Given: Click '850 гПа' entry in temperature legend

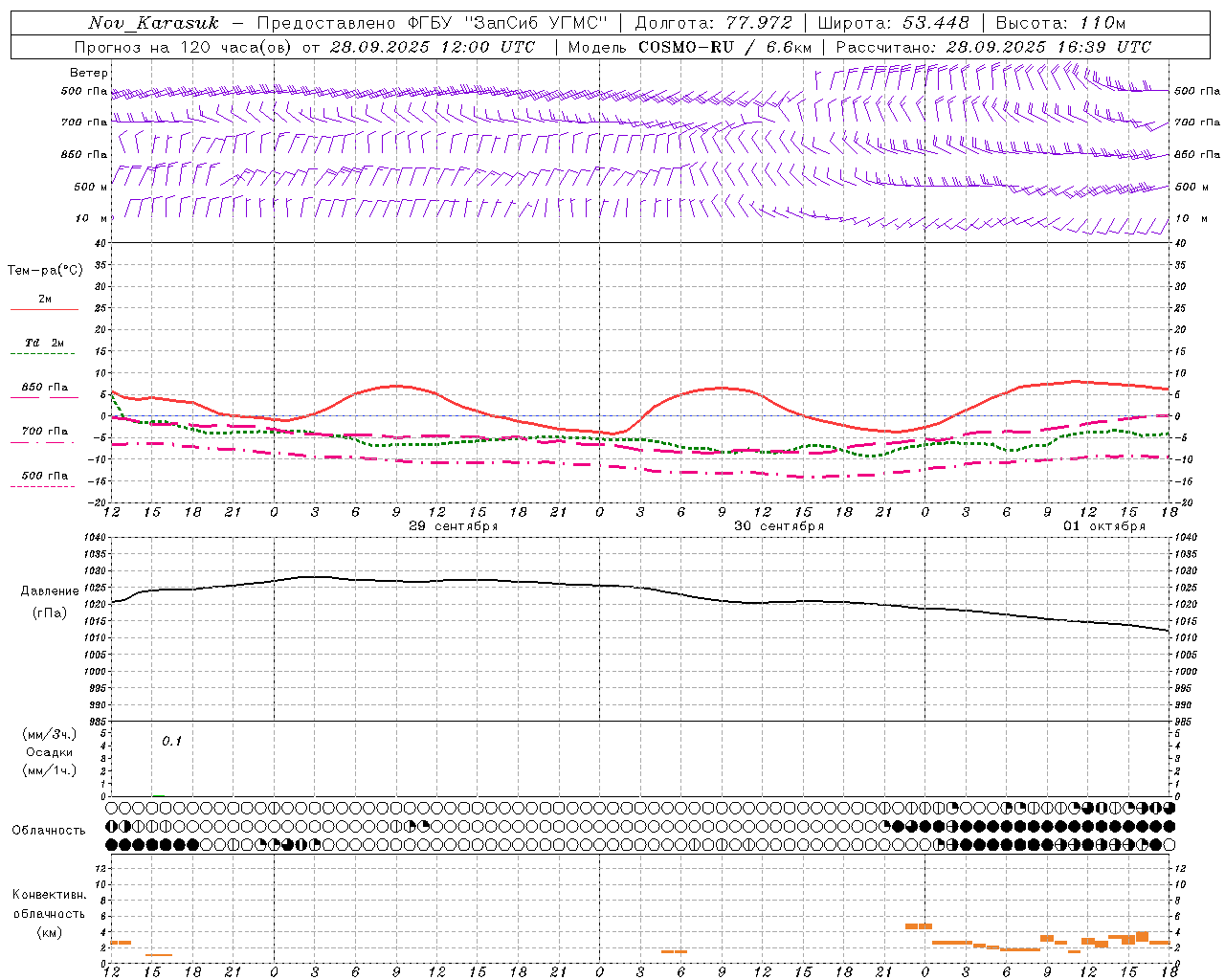Looking at the screenshot, I should [x=45, y=388].
